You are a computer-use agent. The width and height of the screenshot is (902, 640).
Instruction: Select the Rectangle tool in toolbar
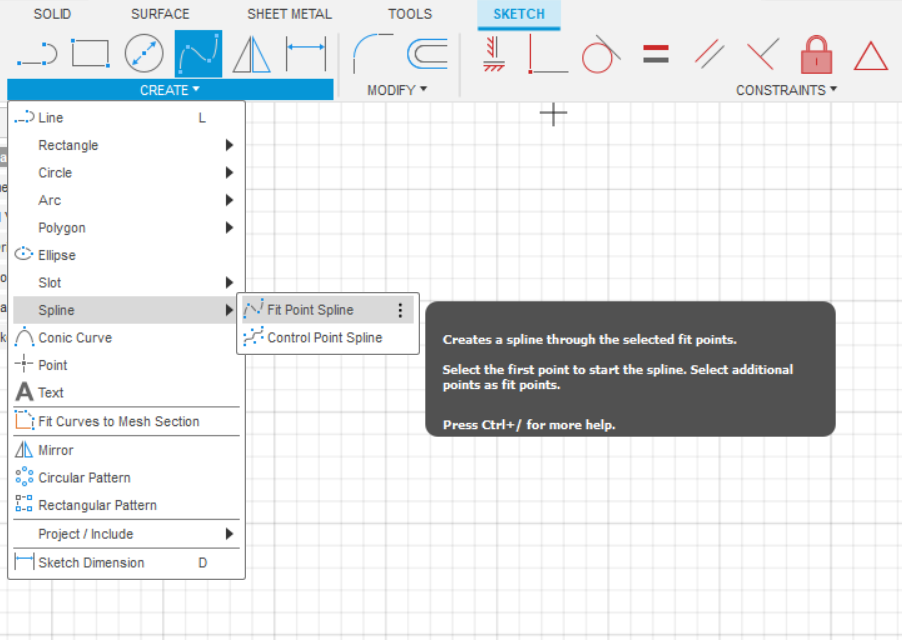(x=90, y=53)
